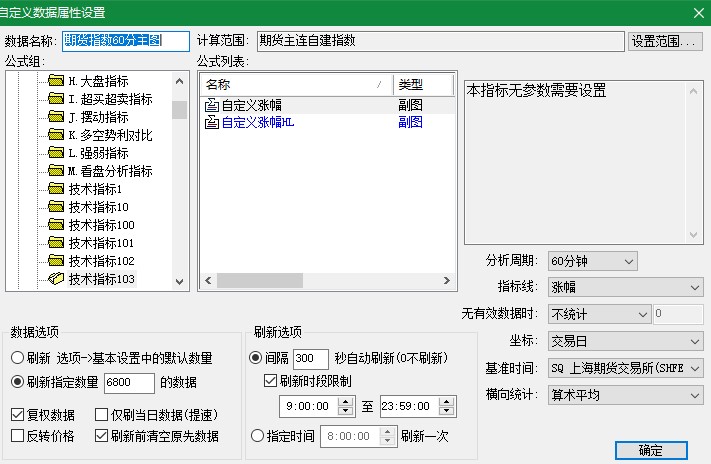The width and height of the screenshot is (711, 464).
Task: Click formula list horizontal scrollbar thumb
Action: click(260, 280)
